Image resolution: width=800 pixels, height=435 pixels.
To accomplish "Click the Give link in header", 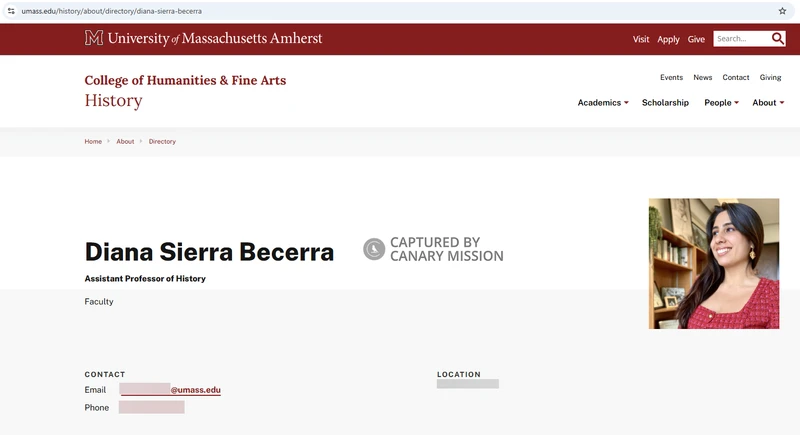I will point(696,39).
